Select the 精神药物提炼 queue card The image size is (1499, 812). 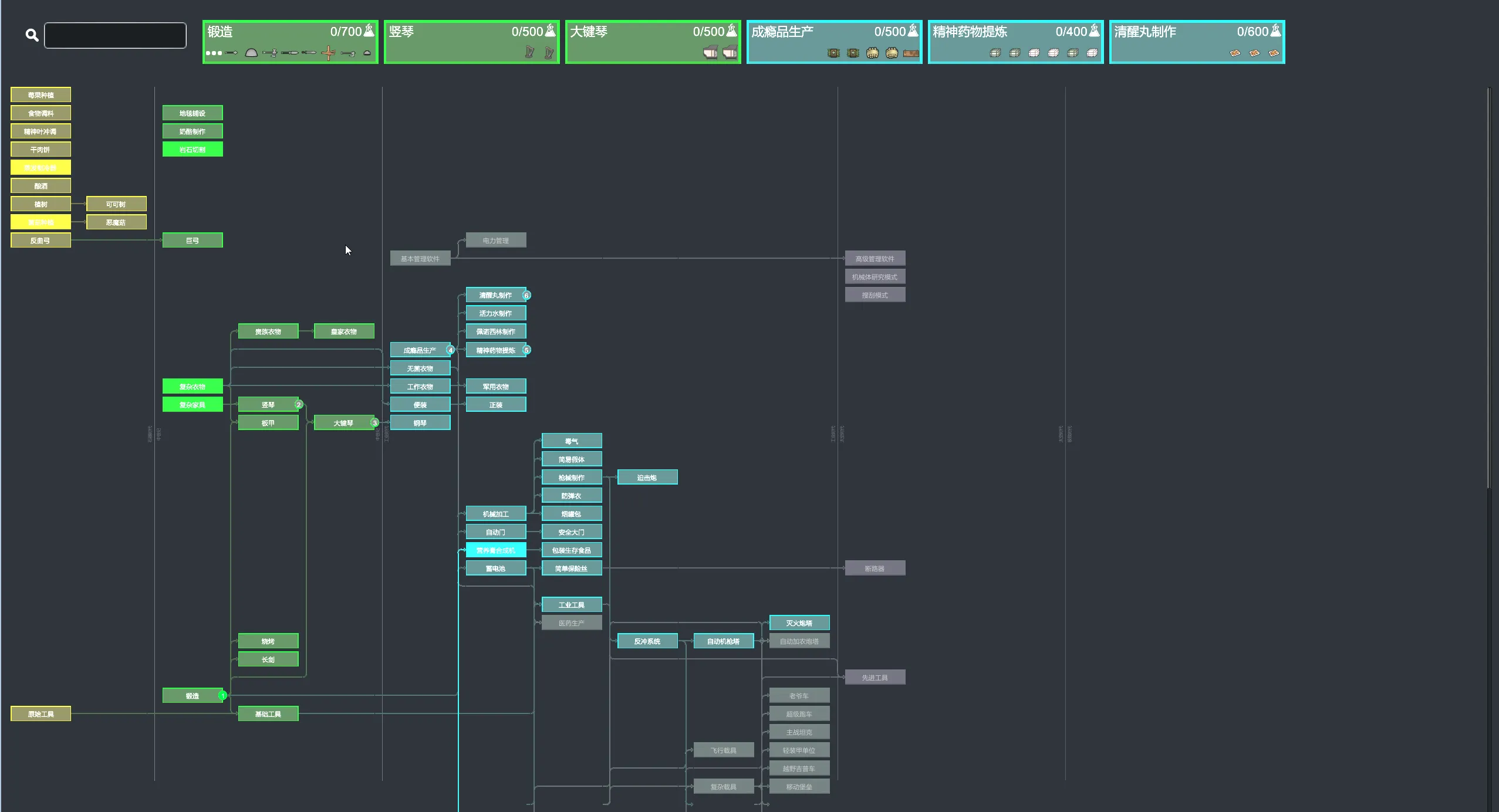tap(1015, 41)
